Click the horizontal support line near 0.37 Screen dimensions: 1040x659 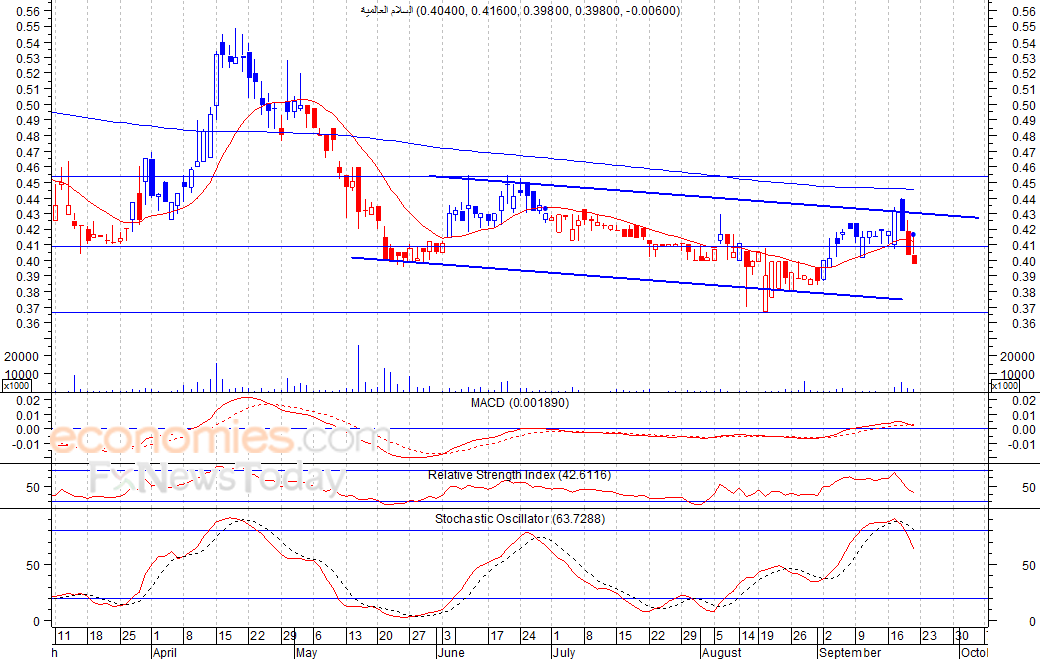(500, 313)
